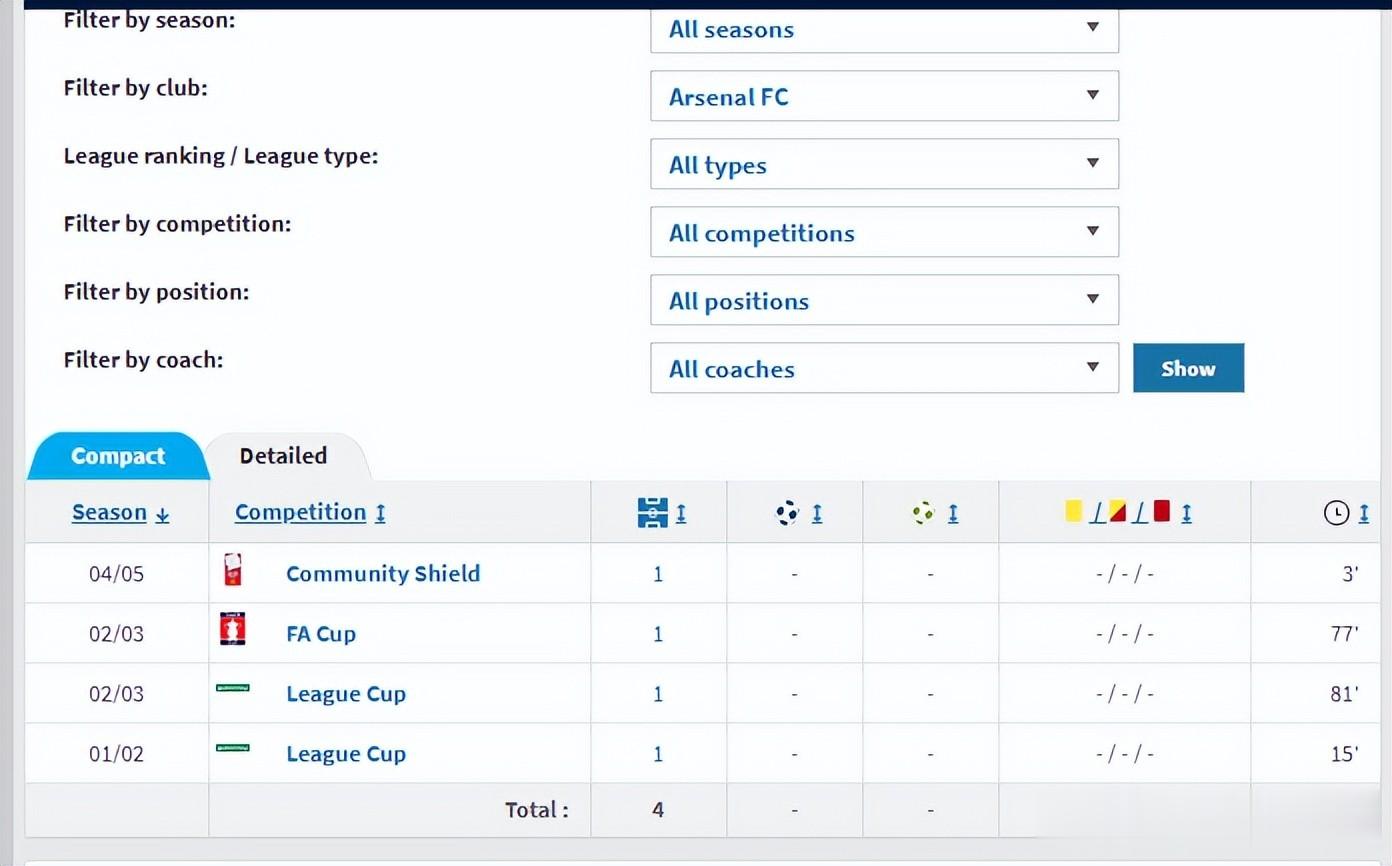Image resolution: width=1392 pixels, height=866 pixels.
Task: Click the 02/03 League Cup logo
Action: coord(233,689)
